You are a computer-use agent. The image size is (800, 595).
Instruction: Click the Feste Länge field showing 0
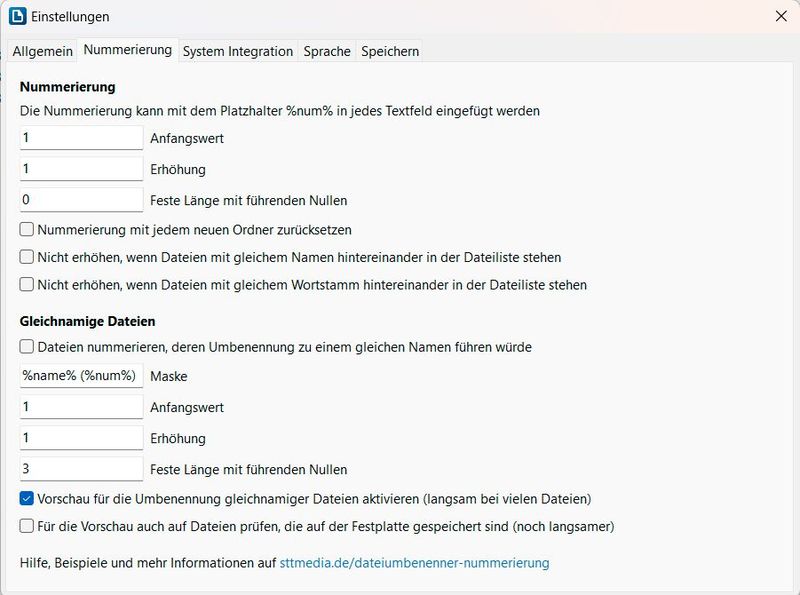pos(80,199)
